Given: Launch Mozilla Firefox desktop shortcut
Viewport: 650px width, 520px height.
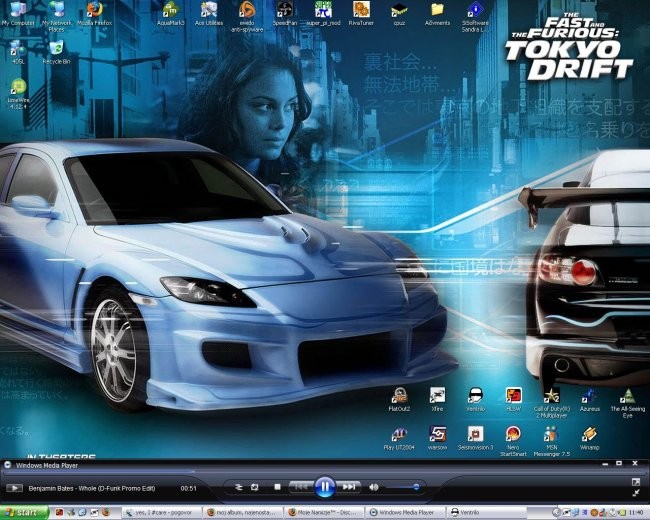Looking at the screenshot, I should [x=95, y=14].
